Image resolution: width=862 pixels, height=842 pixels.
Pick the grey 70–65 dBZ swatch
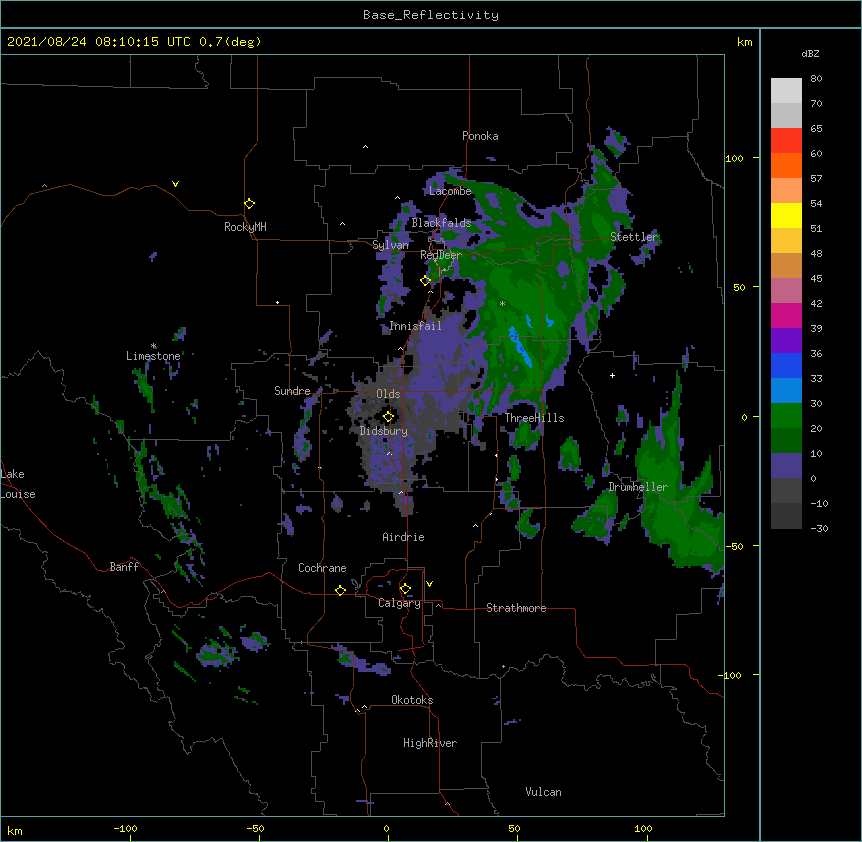[786, 115]
